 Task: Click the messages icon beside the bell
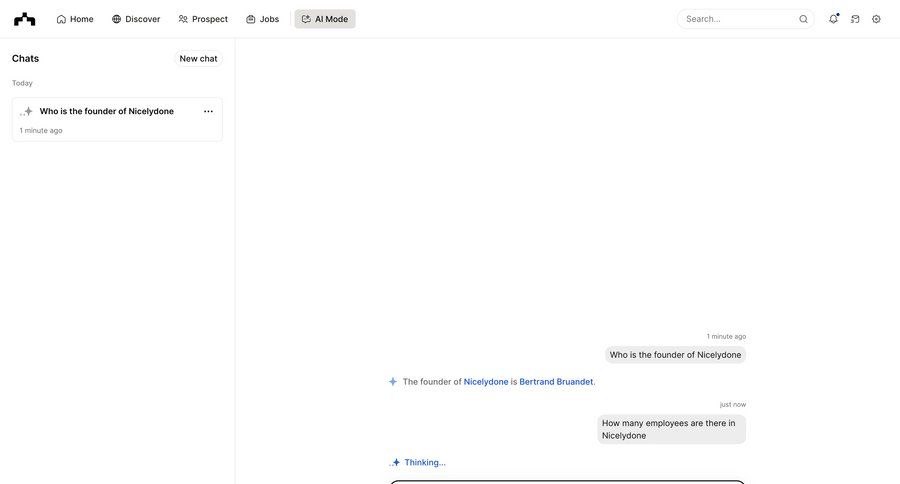pyautogui.click(x=855, y=19)
